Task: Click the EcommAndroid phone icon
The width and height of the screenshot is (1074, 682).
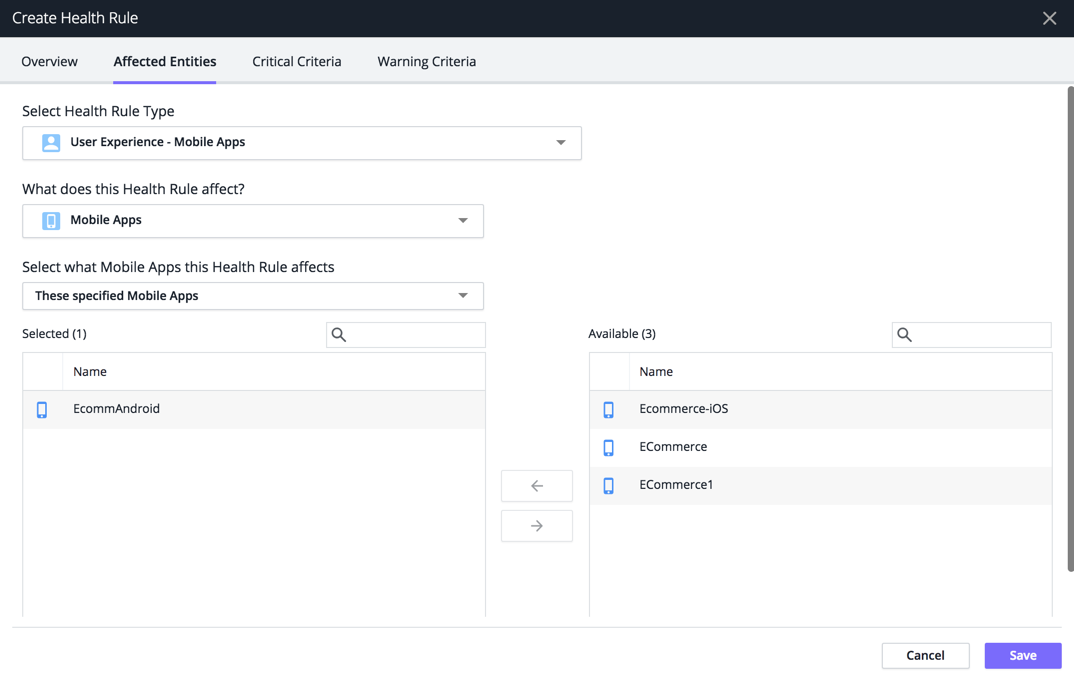Action: point(42,409)
